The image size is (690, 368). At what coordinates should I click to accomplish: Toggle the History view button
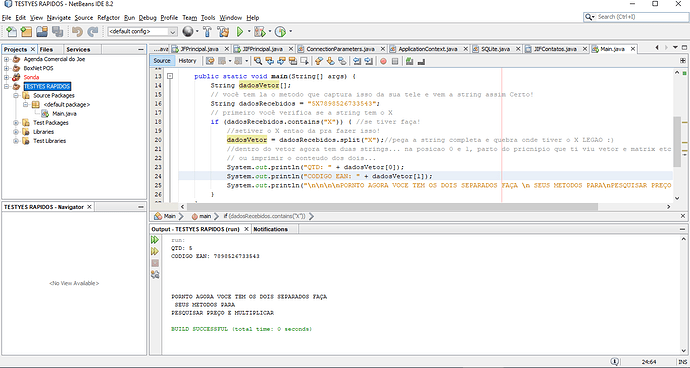pyautogui.click(x=187, y=61)
